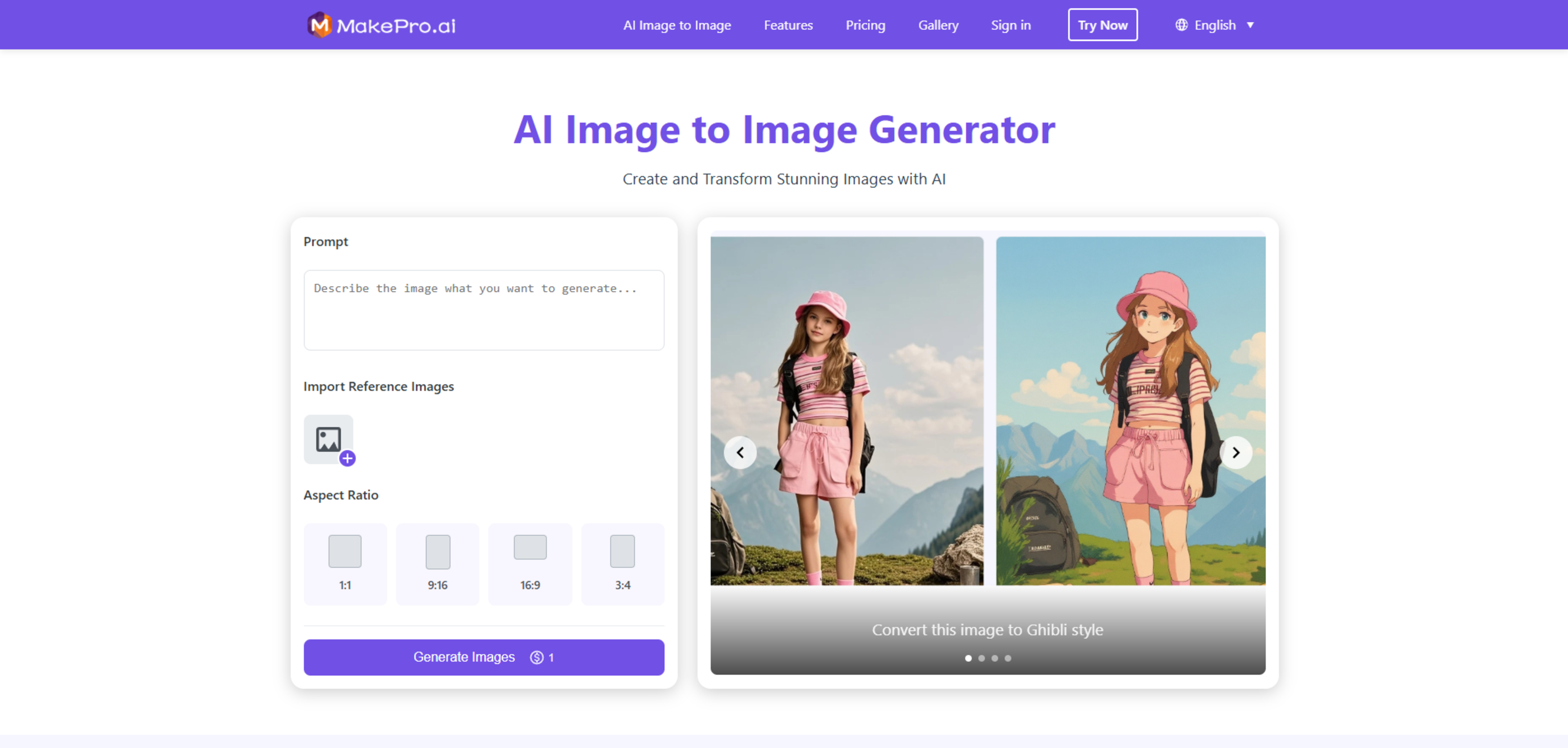This screenshot has height=748, width=1568.
Task: Click into the Prompt description text field
Action: (484, 310)
